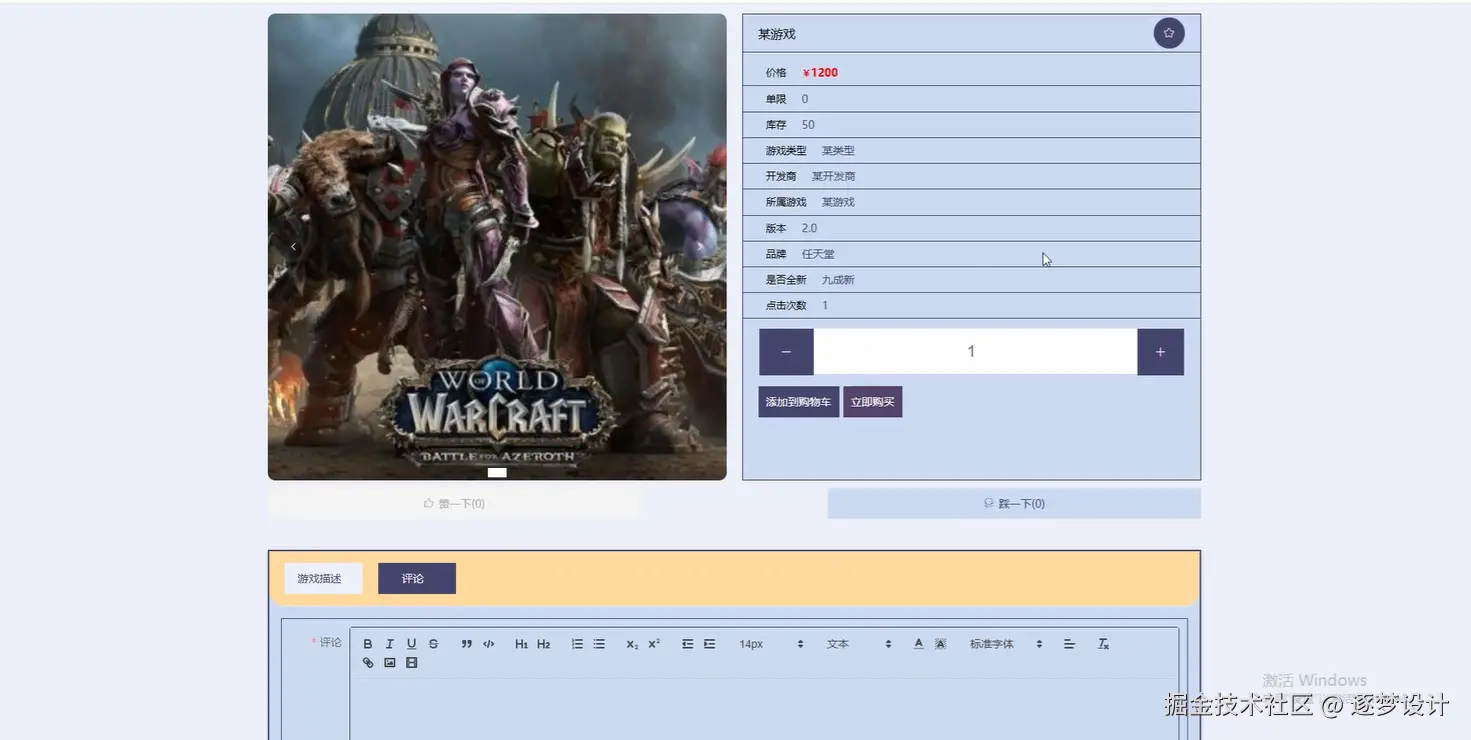Insert an image into the comment
The image size is (1471, 740).
coord(390,663)
